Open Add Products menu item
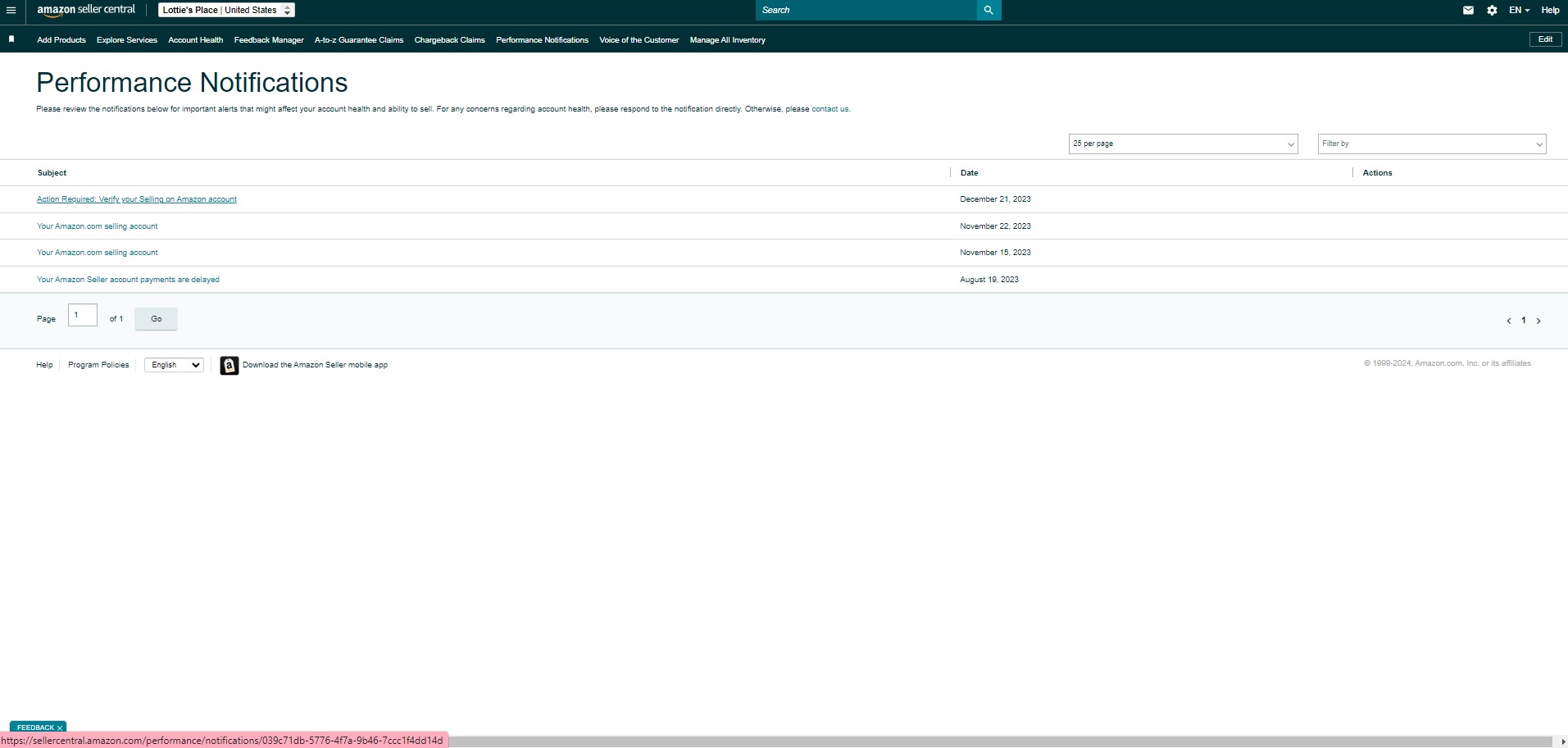The height and width of the screenshot is (748, 1568). coord(61,40)
